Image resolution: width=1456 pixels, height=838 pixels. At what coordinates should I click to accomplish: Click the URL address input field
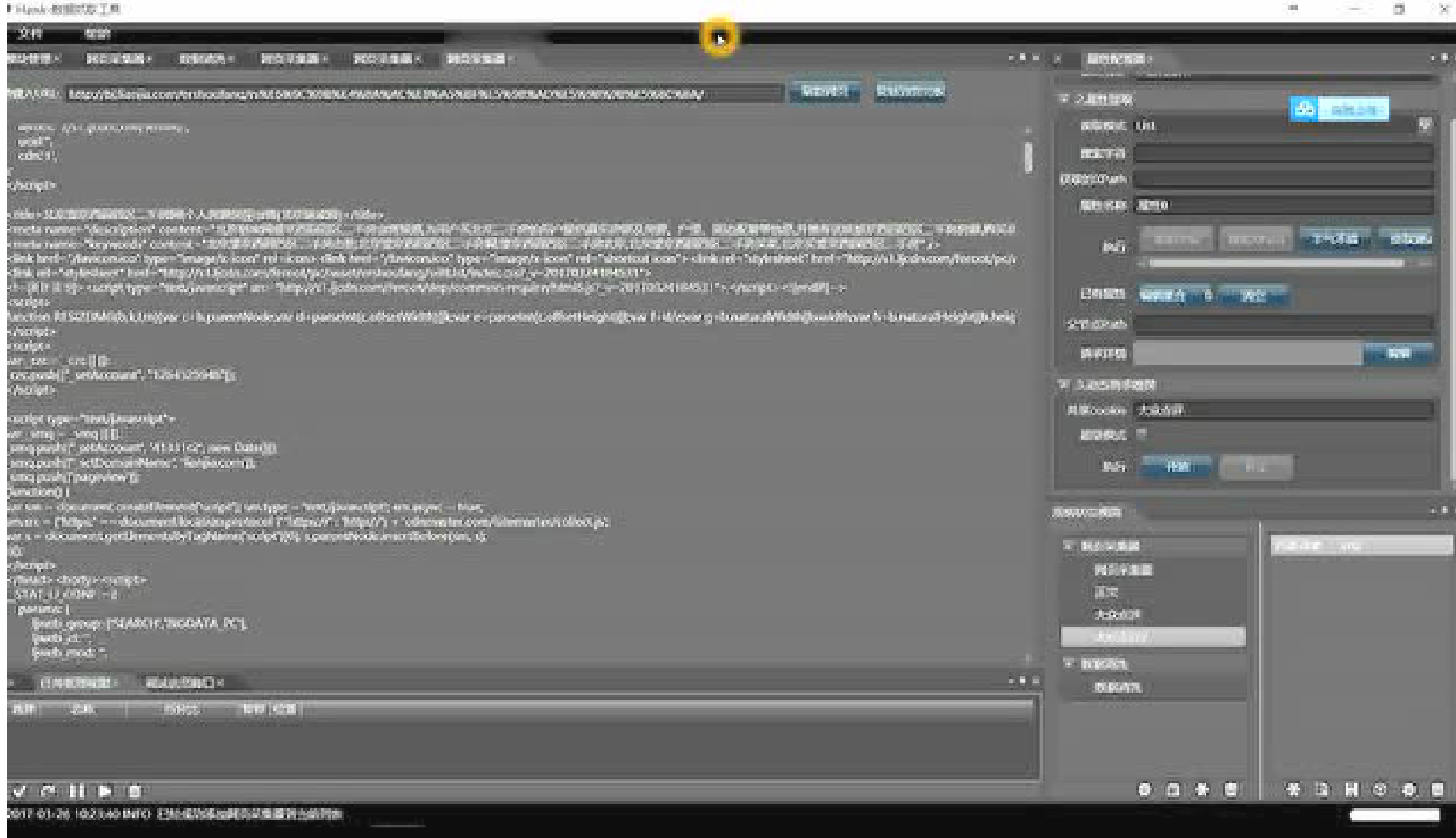click(424, 94)
